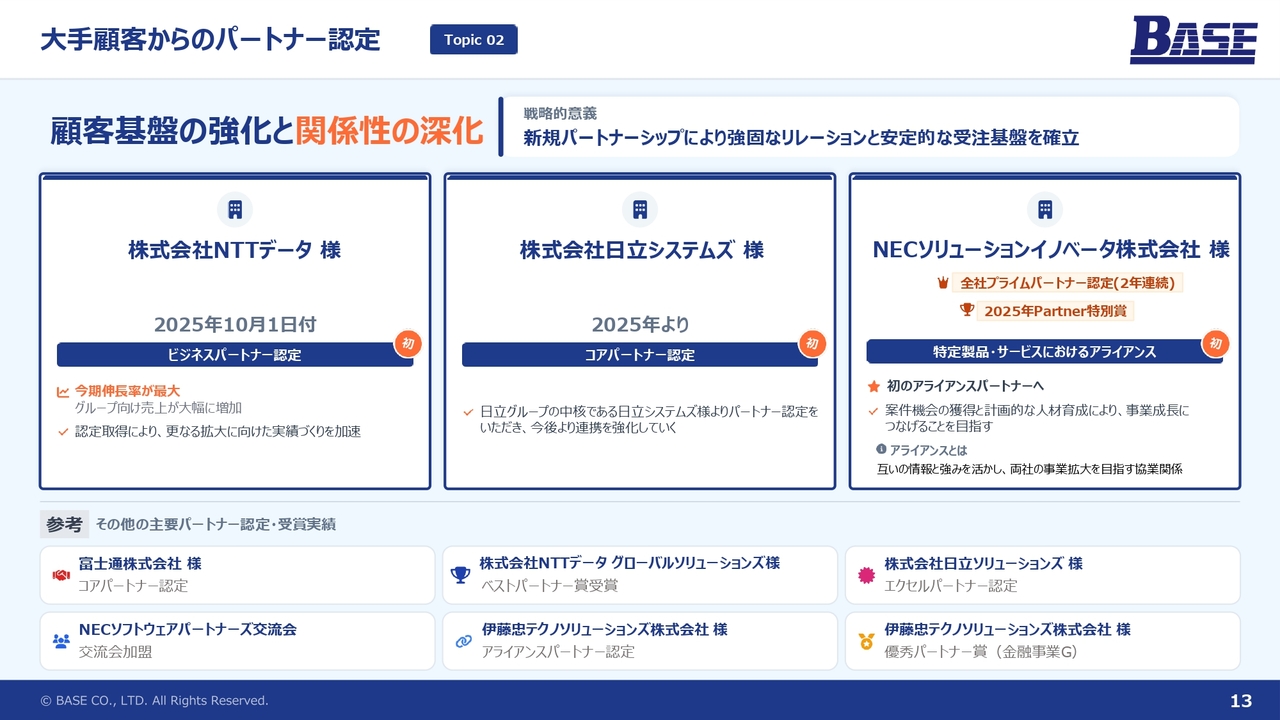Click the pink badge icon for エクセルパートナー認定

pos(866,575)
